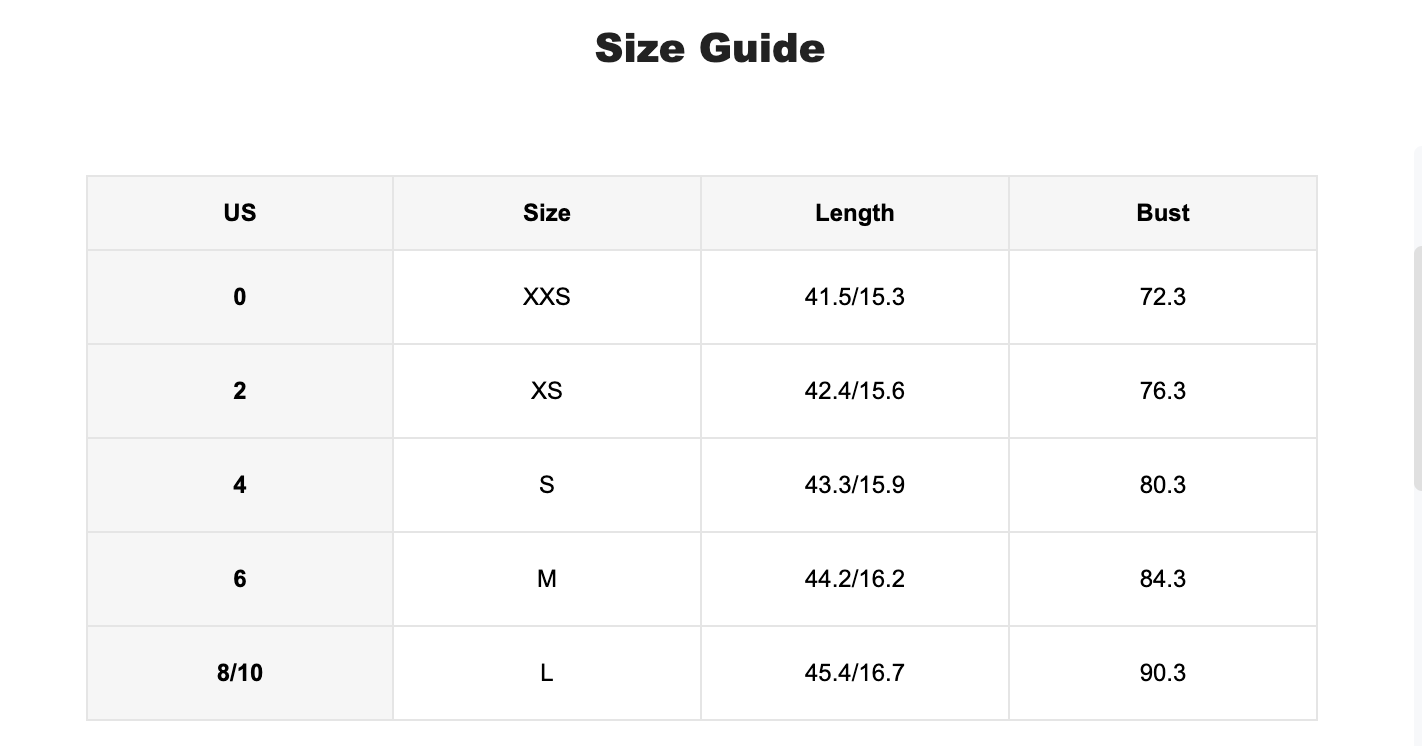1422x746 pixels.
Task: Click US size 8/10 cell
Action: pos(240,673)
